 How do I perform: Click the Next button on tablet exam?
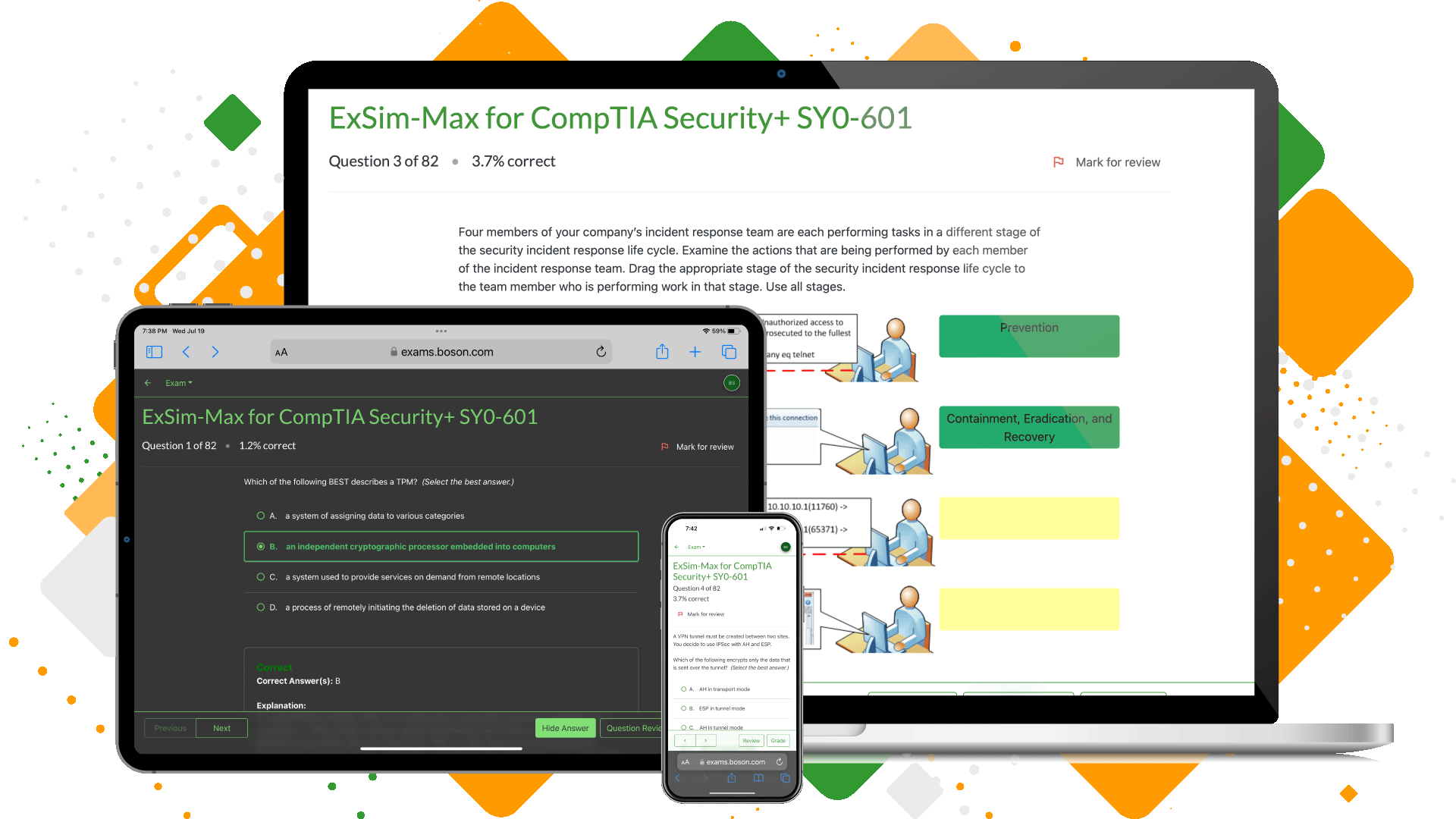[222, 727]
